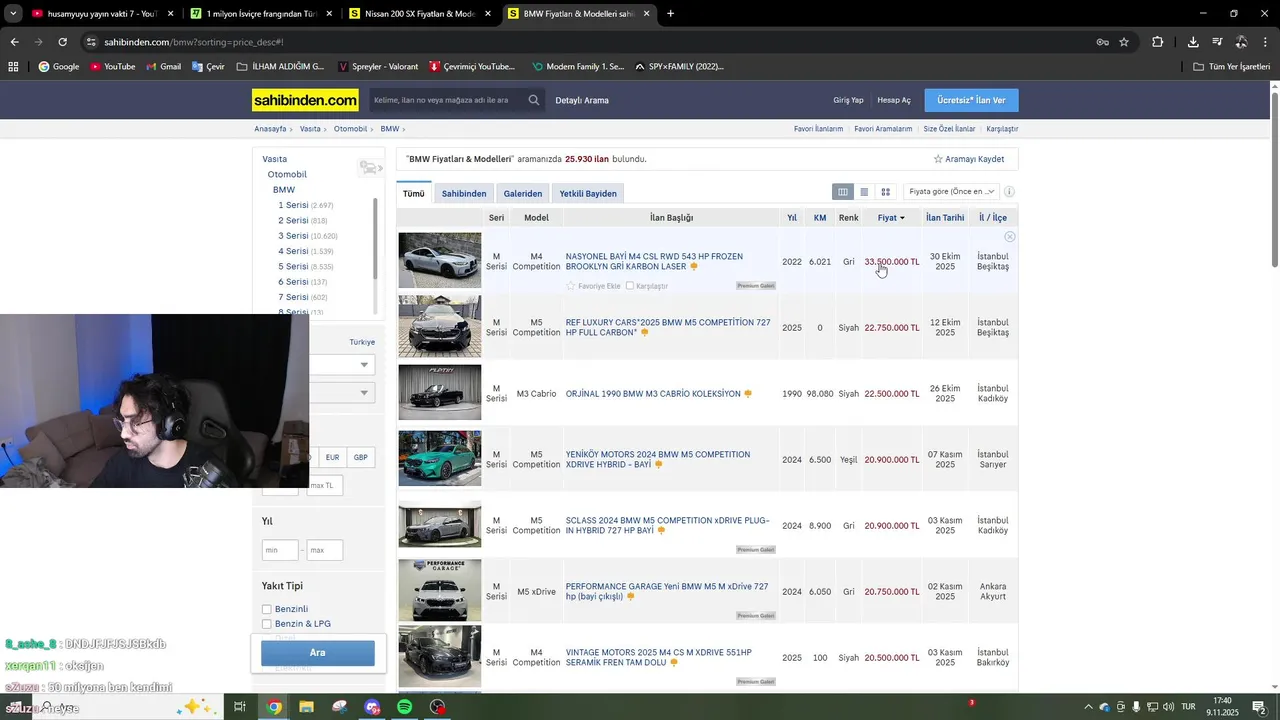Switch to table (classic) view icon
This screenshot has height=720, width=1280.
(843, 192)
